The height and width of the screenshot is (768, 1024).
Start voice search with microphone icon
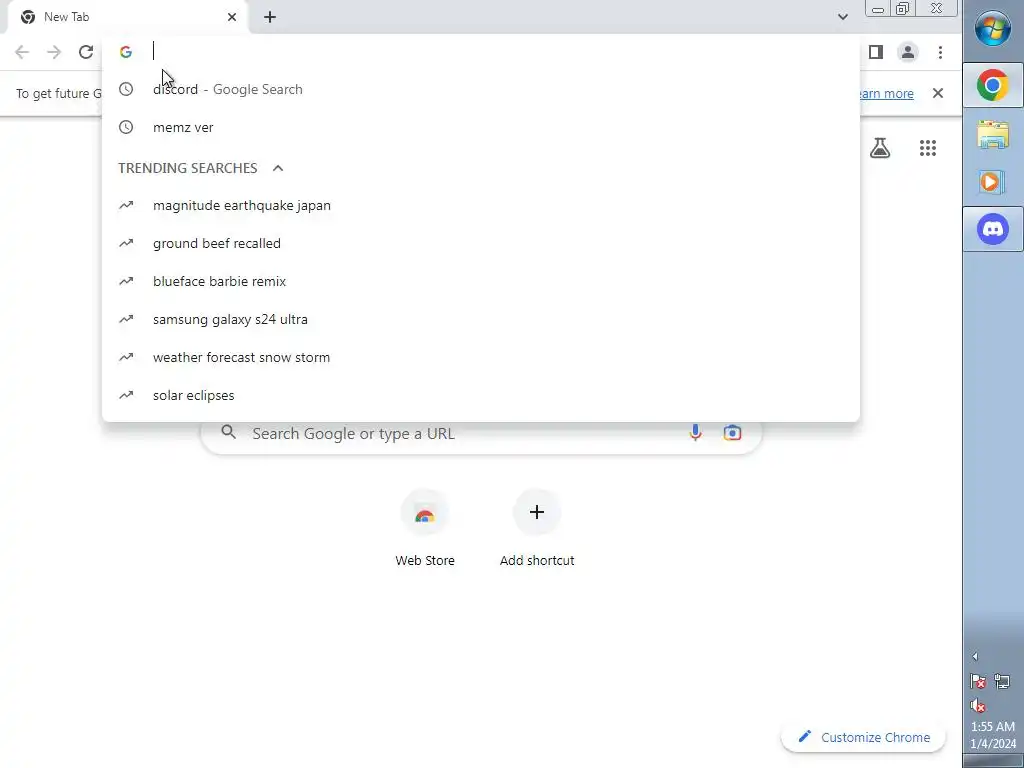(696, 432)
